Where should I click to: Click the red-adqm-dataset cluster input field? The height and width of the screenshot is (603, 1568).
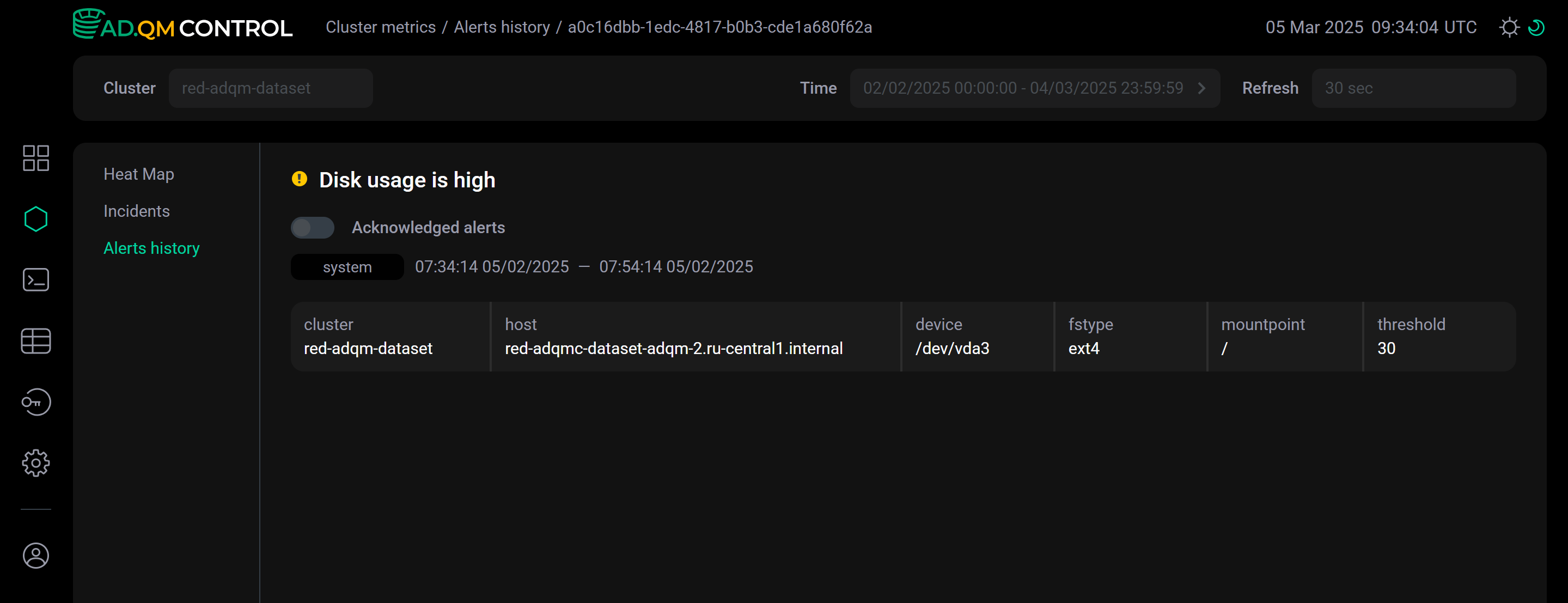(271, 88)
